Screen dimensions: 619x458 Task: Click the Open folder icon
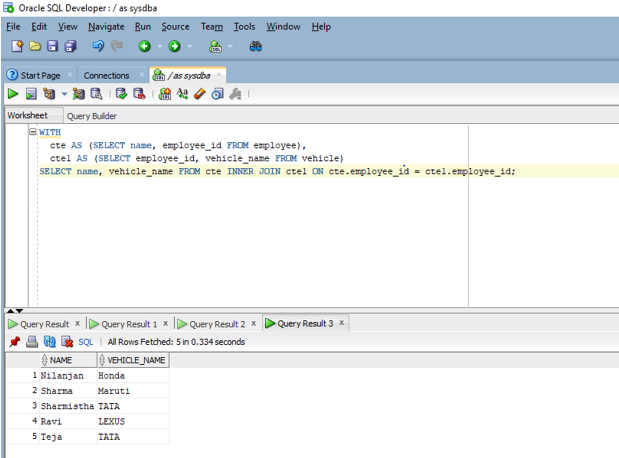coord(35,46)
